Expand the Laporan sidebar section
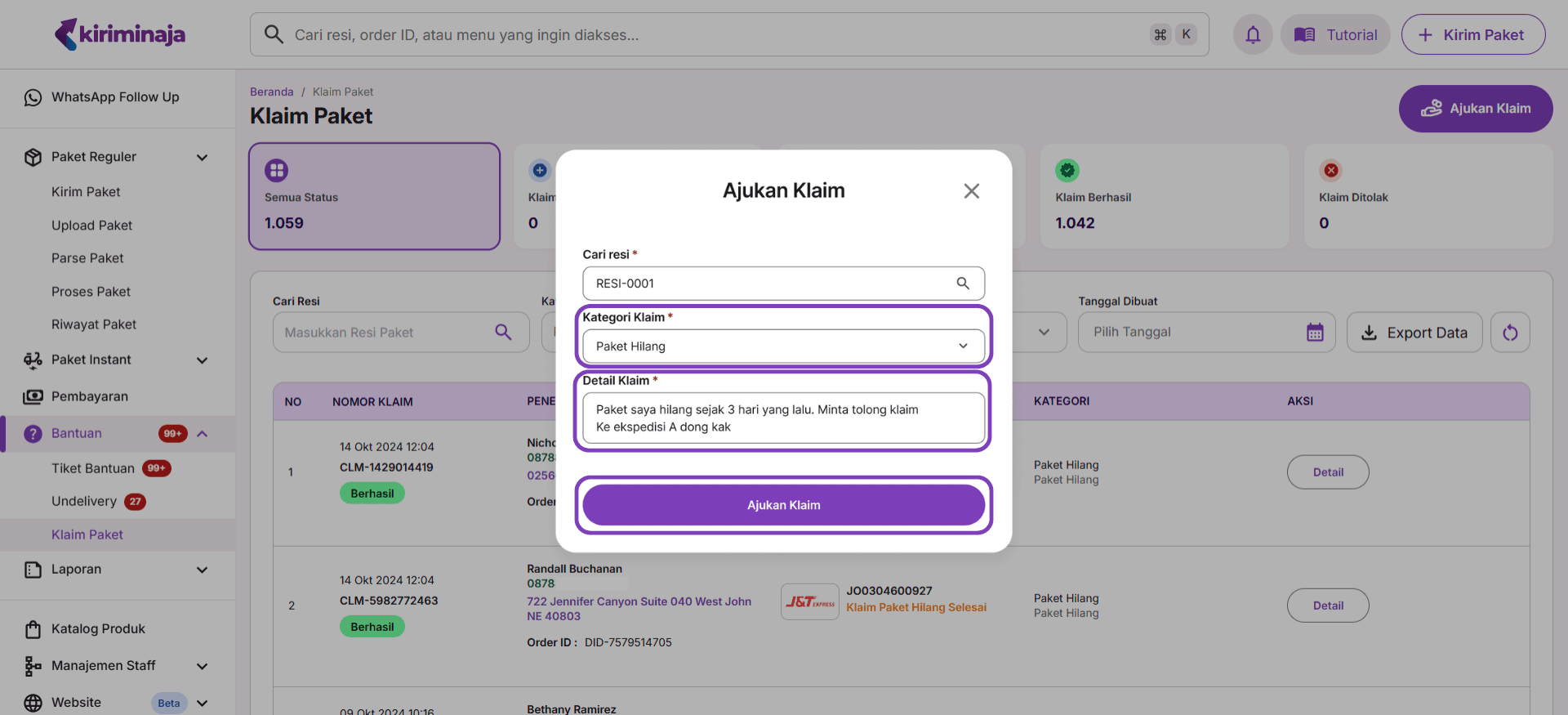The height and width of the screenshot is (715, 1568). click(202, 570)
